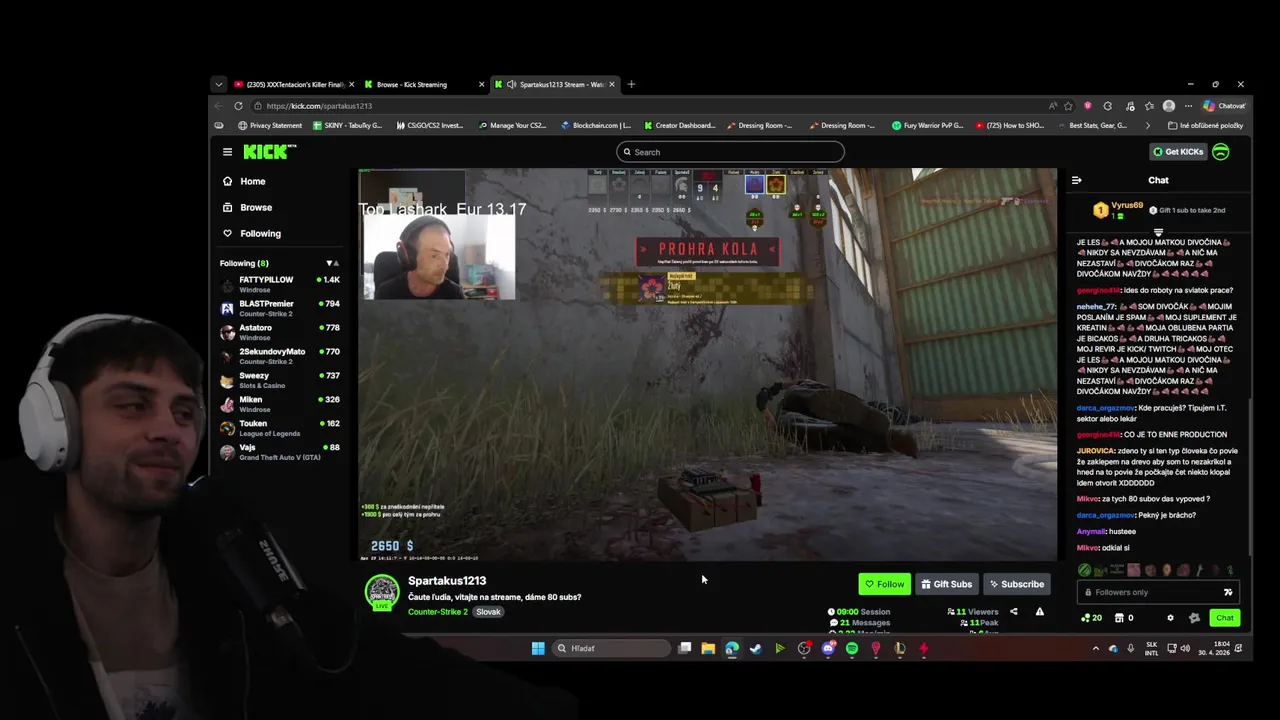This screenshot has height=720, width=1280.
Task: Open the volume control in system tray
Action: (x=1185, y=648)
